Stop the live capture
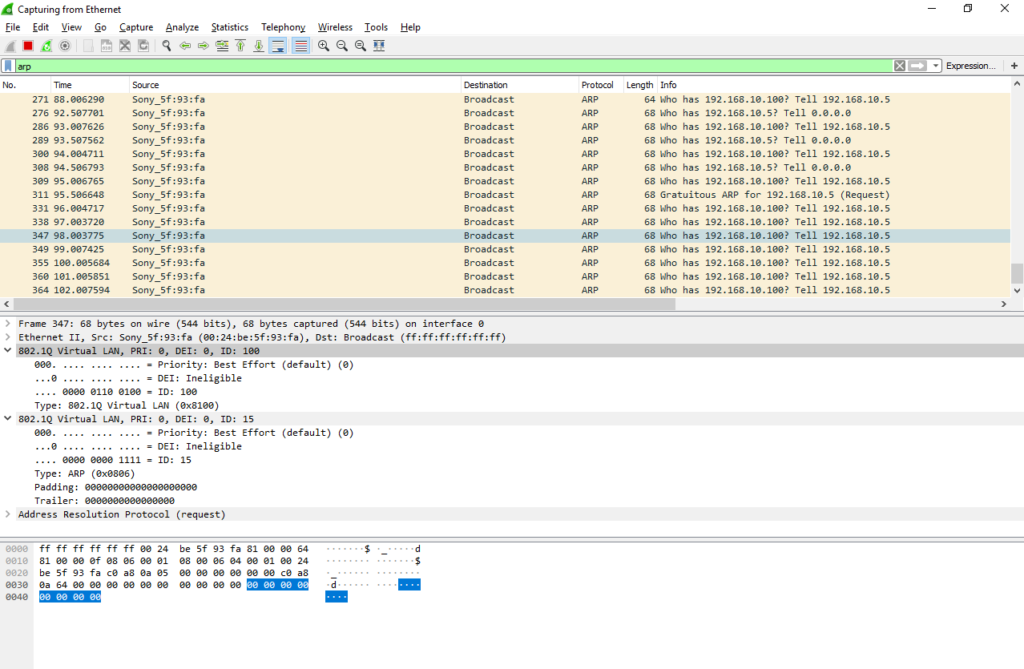 [x=27, y=45]
